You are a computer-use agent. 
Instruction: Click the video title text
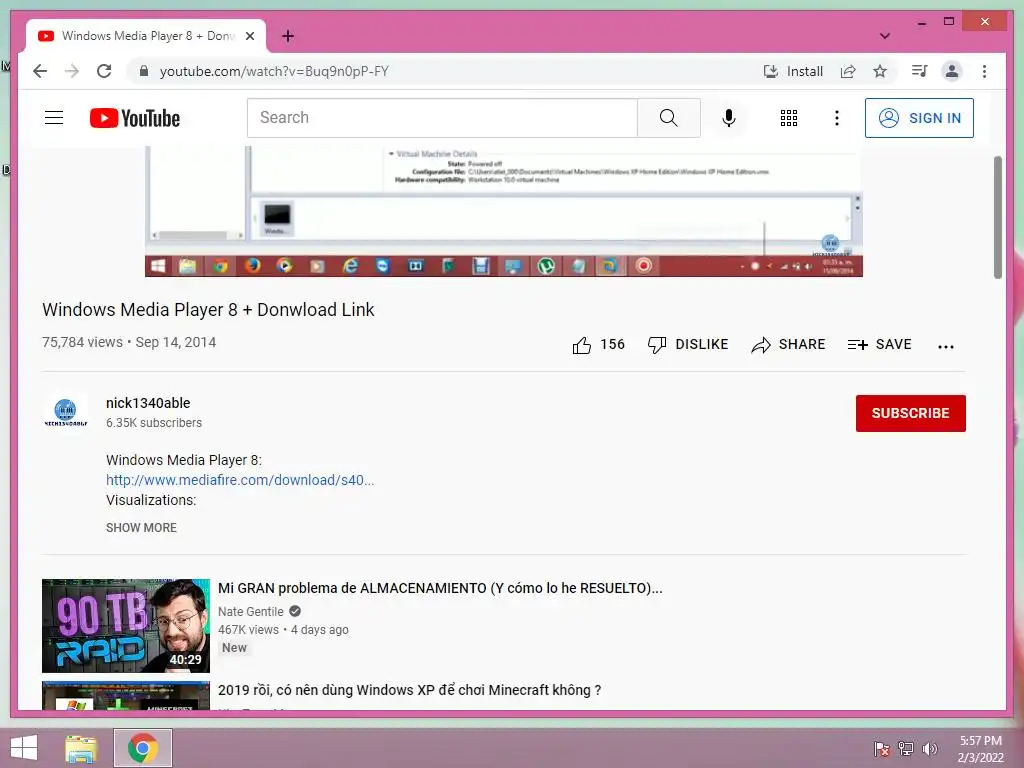[x=208, y=310]
